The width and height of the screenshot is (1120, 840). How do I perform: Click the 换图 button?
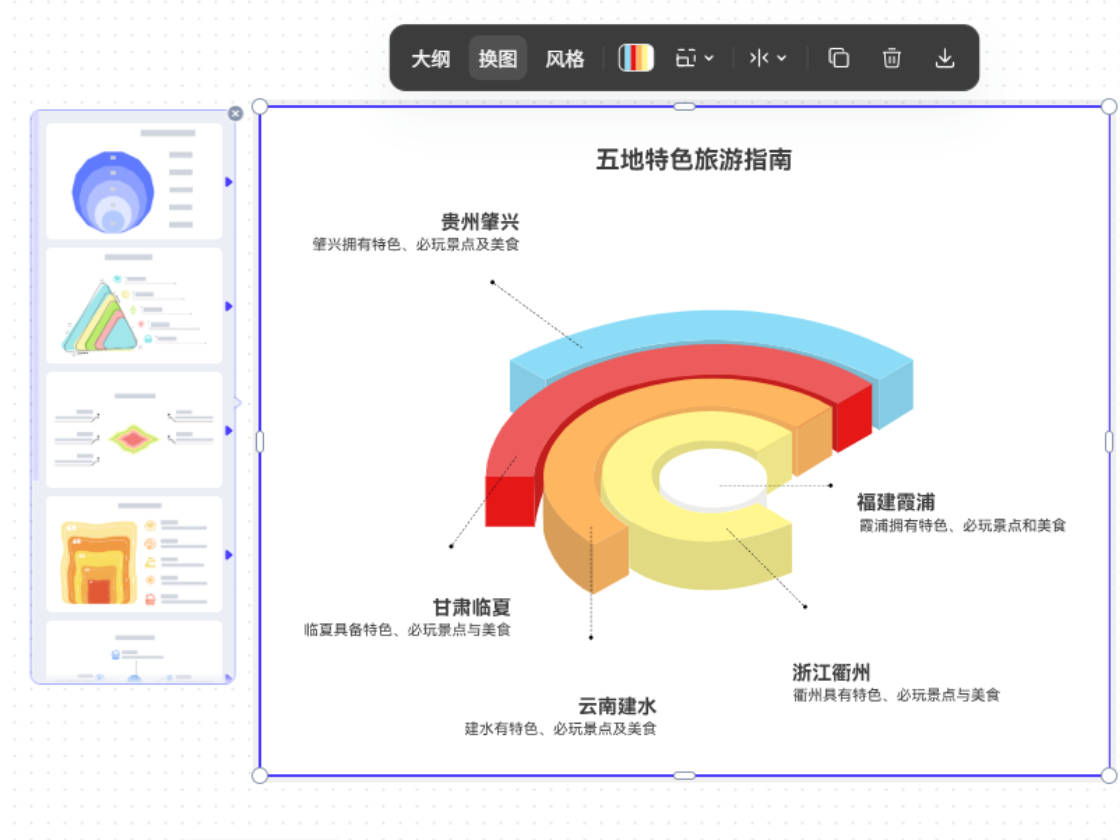coord(497,58)
